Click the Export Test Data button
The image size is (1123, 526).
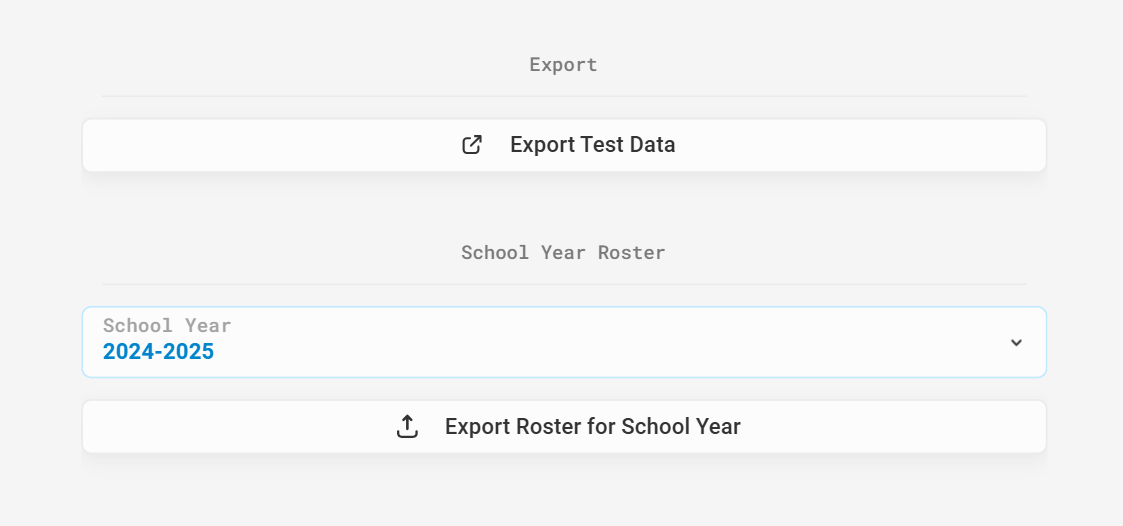[564, 145]
